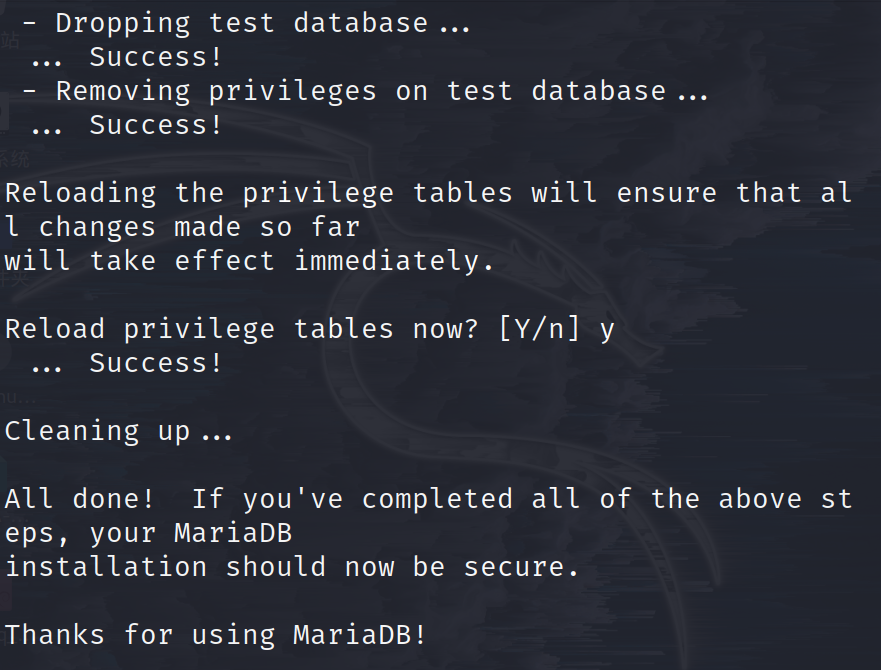Click the word 'immediately' in the terminal
Viewport: 881px width, 670px height.
coord(393,261)
